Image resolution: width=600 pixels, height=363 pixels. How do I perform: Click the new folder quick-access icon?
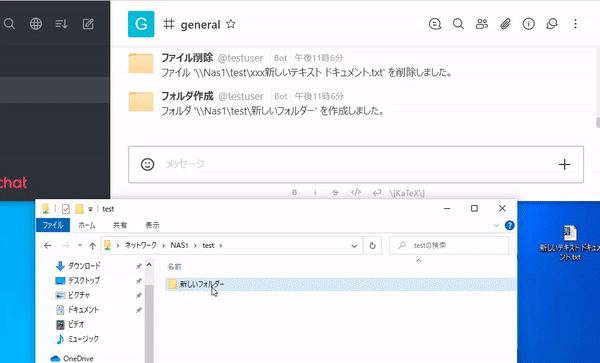pos(79,209)
